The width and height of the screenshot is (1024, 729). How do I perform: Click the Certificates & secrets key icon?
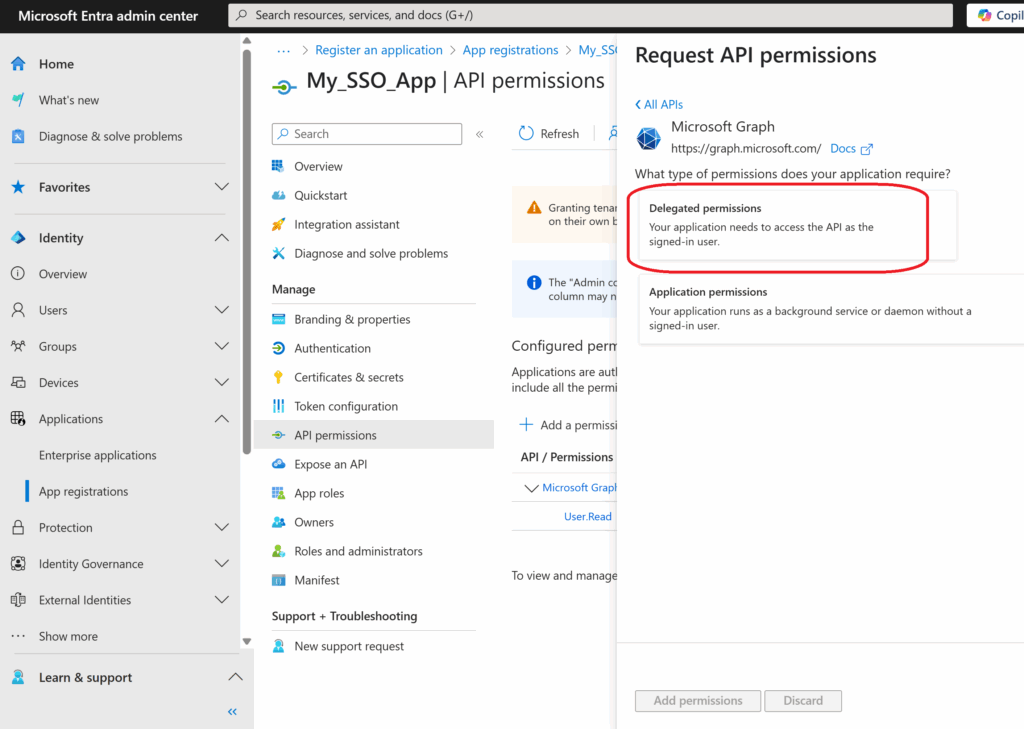pyautogui.click(x=279, y=377)
